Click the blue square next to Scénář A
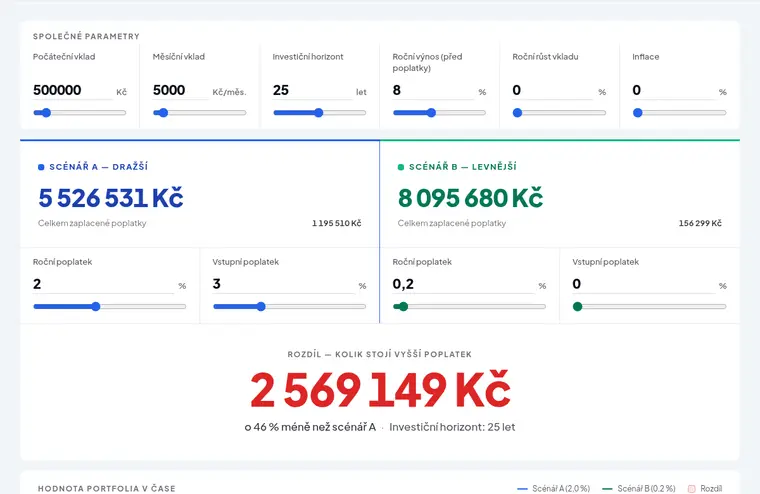 [41, 167]
